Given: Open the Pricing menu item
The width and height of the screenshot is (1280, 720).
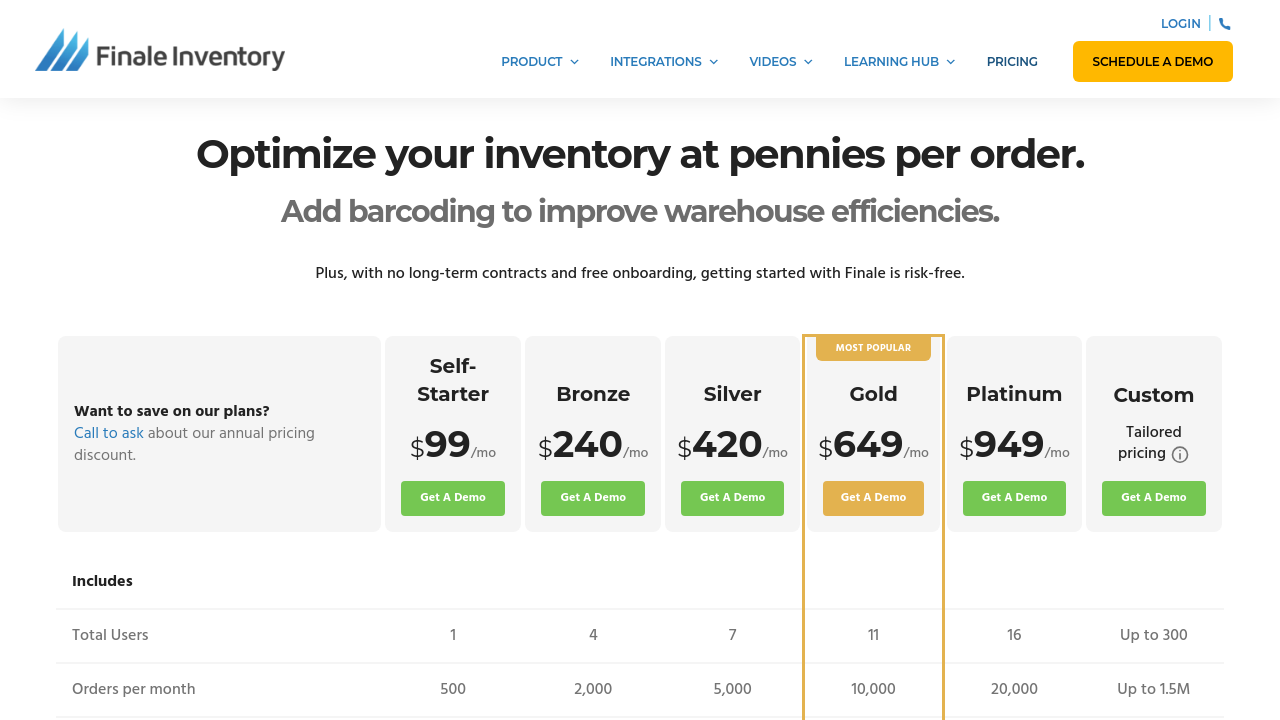Looking at the screenshot, I should (1012, 62).
